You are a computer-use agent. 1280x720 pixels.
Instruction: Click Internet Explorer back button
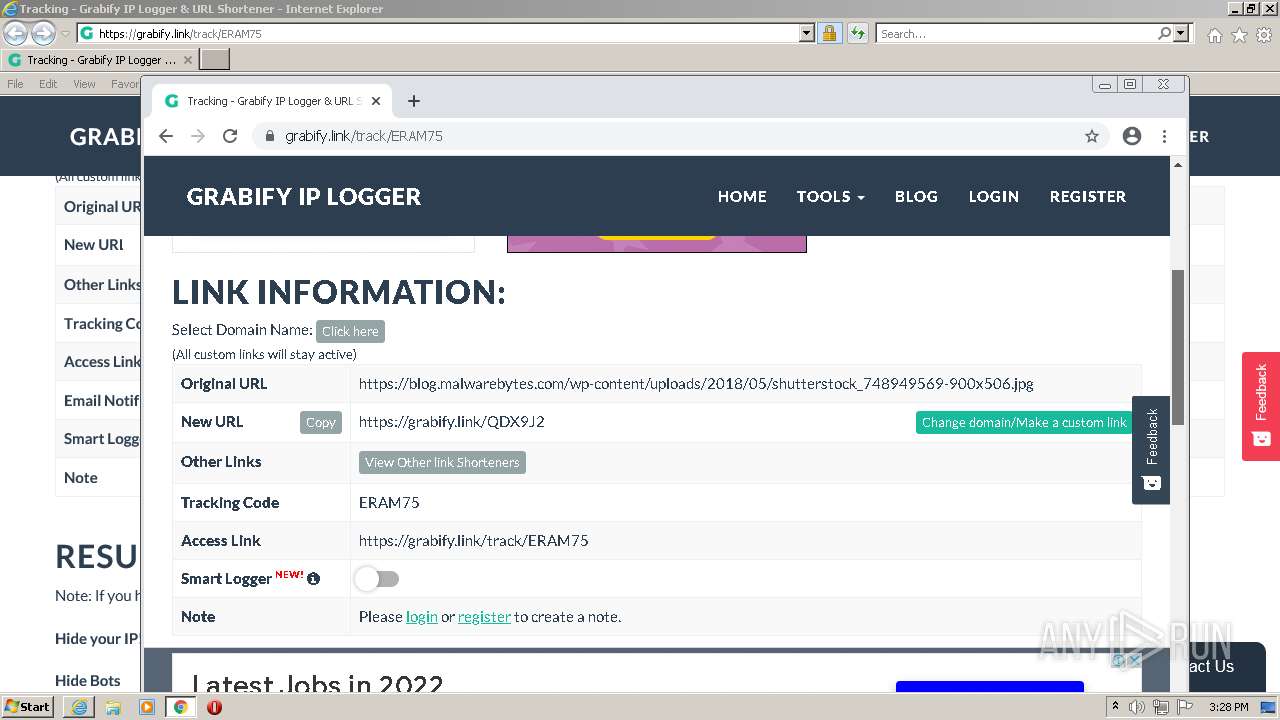16,34
